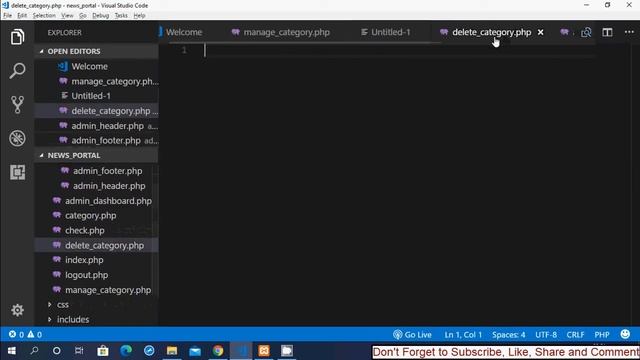Open the Manage settings gear
This screenshot has height=360, width=640.
17,310
